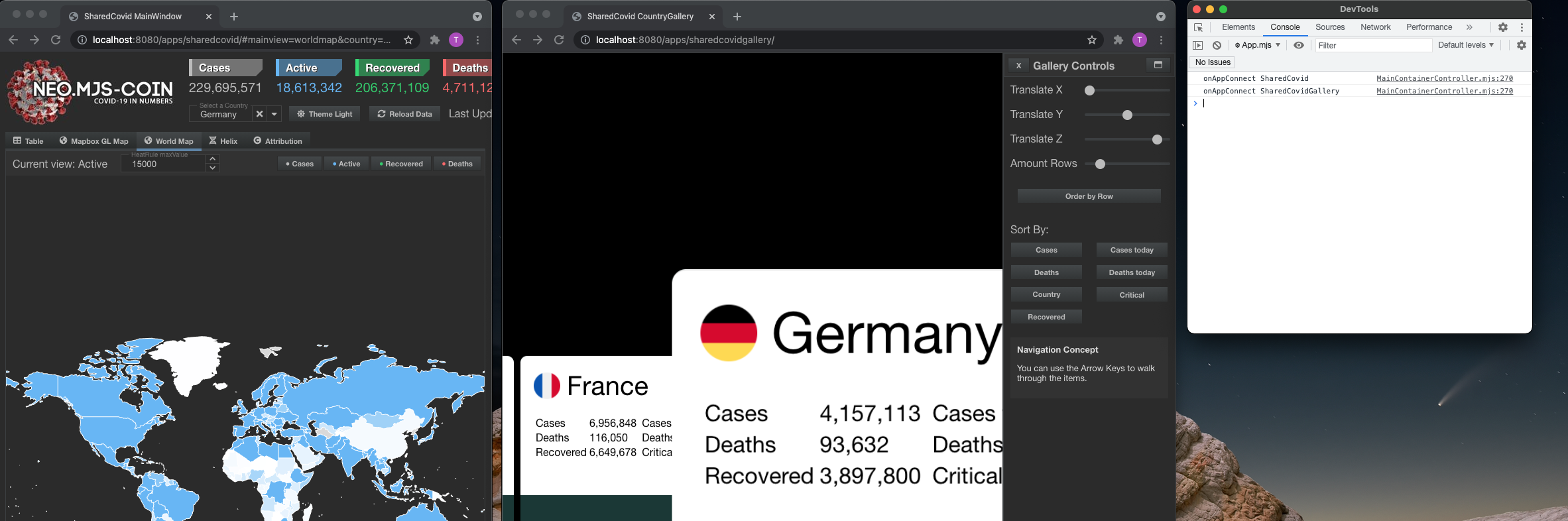This screenshot has height=521, width=1568.
Task: Open the Default levels dropdown
Action: point(1466,45)
